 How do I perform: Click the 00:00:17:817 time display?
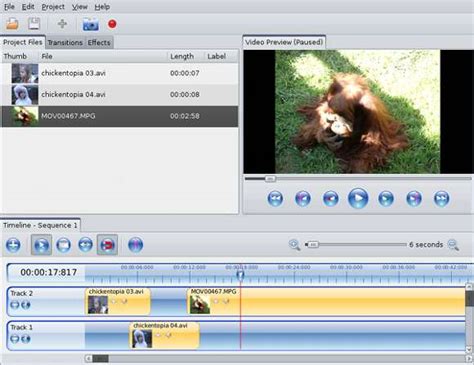pyautogui.click(x=49, y=273)
